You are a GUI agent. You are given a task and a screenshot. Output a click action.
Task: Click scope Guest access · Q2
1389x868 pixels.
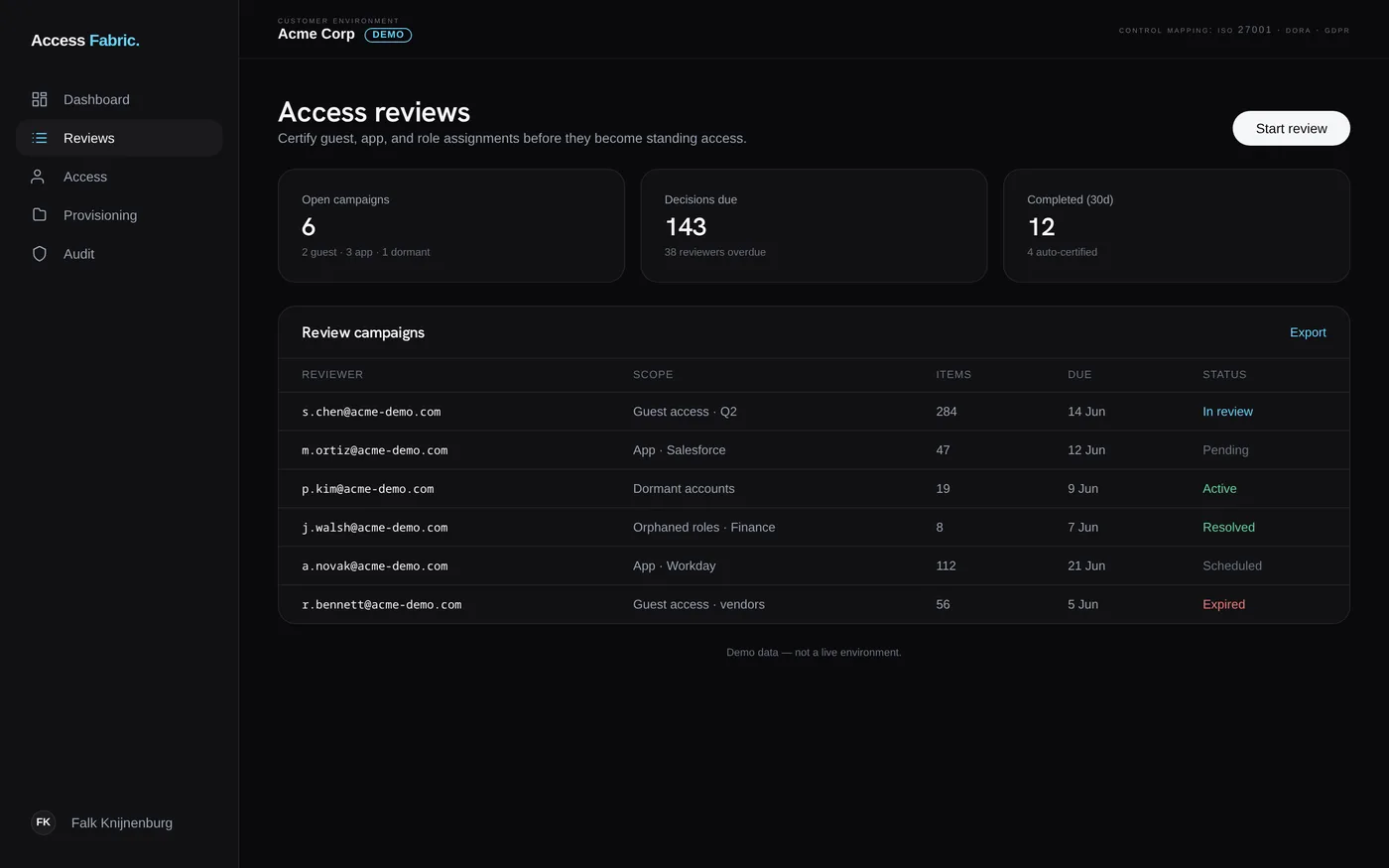685,412
